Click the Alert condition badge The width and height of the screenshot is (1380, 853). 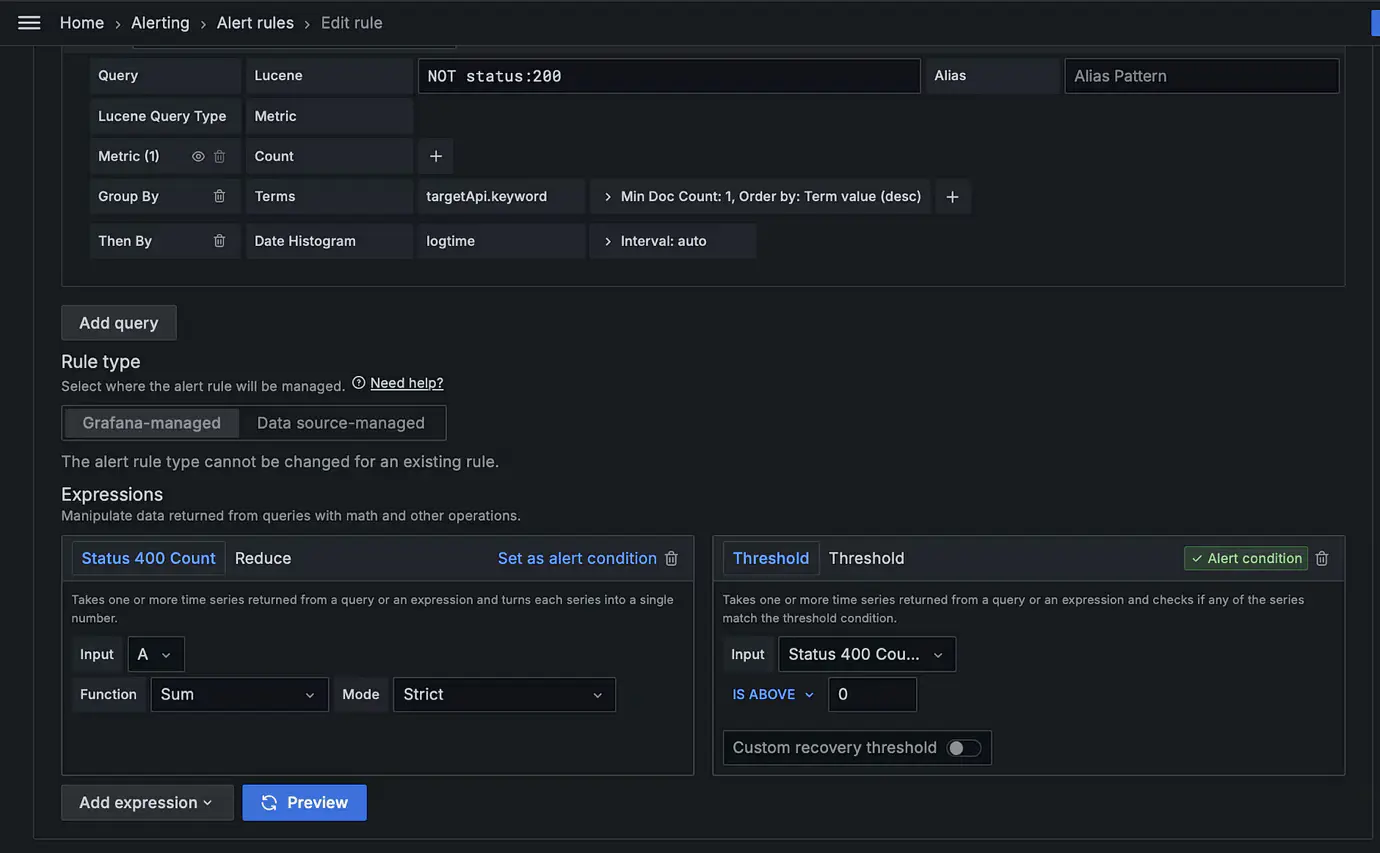[1246, 558]
